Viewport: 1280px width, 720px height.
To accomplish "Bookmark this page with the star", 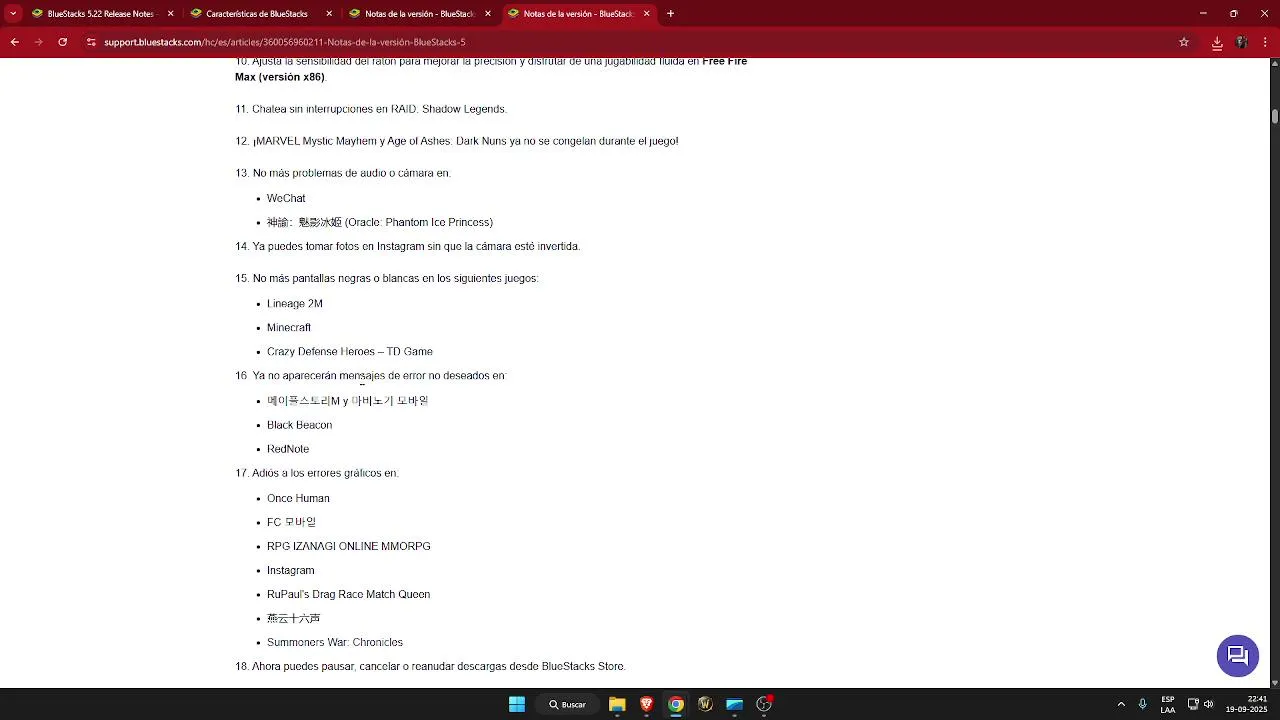I will click(x=1184, y=42).
